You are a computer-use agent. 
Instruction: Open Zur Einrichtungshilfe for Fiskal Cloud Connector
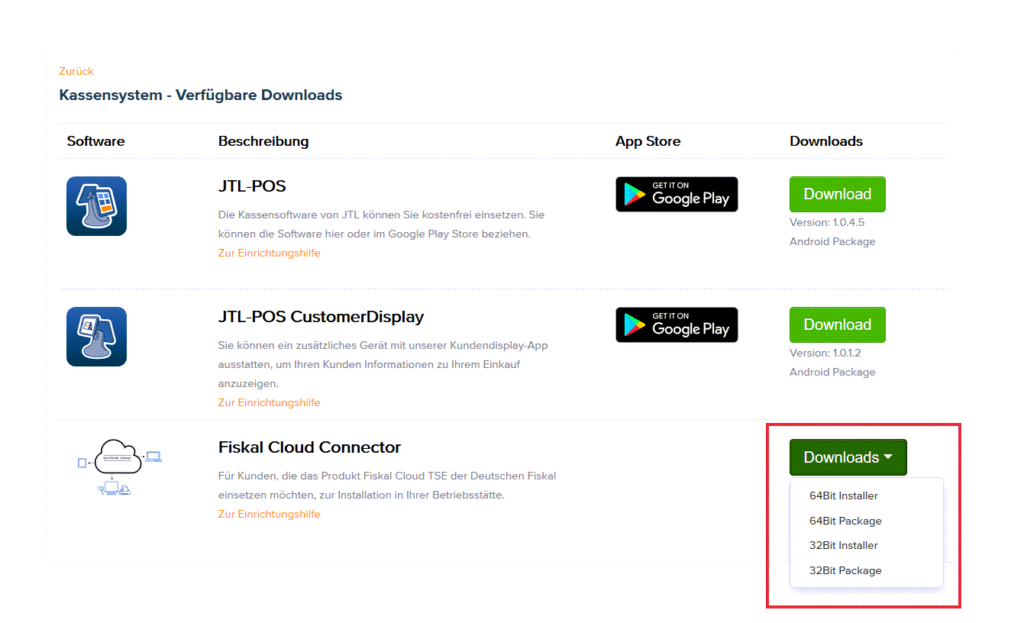click(268, 513)
